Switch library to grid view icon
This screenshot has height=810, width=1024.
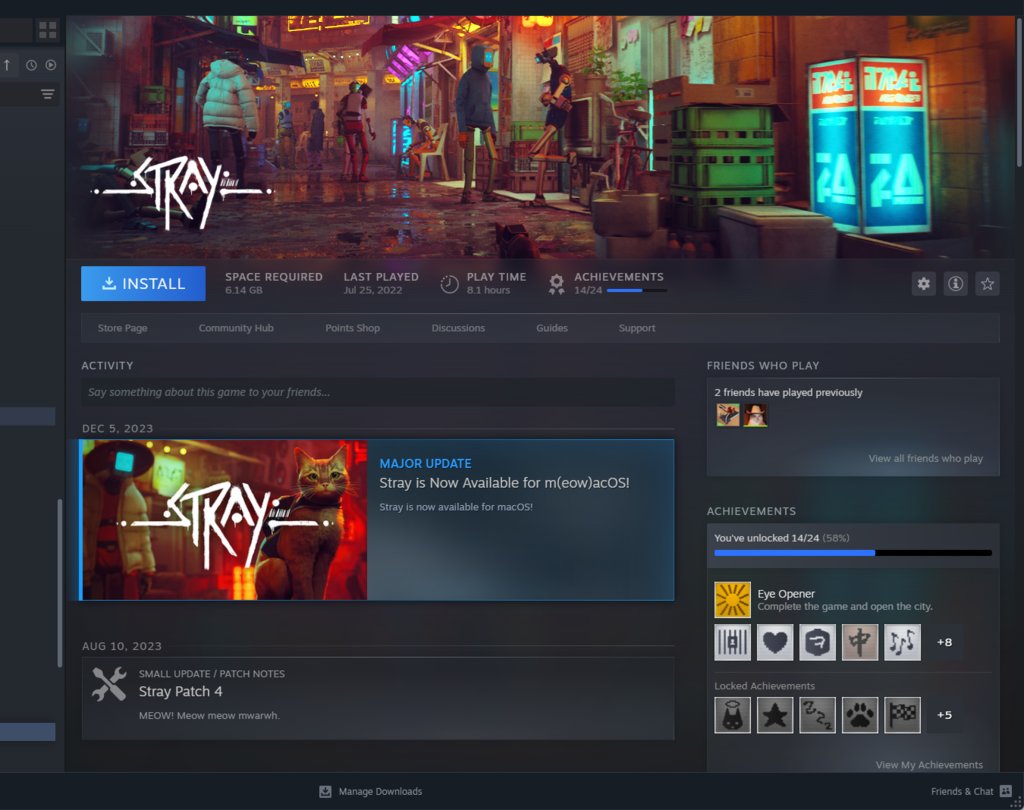47,30
